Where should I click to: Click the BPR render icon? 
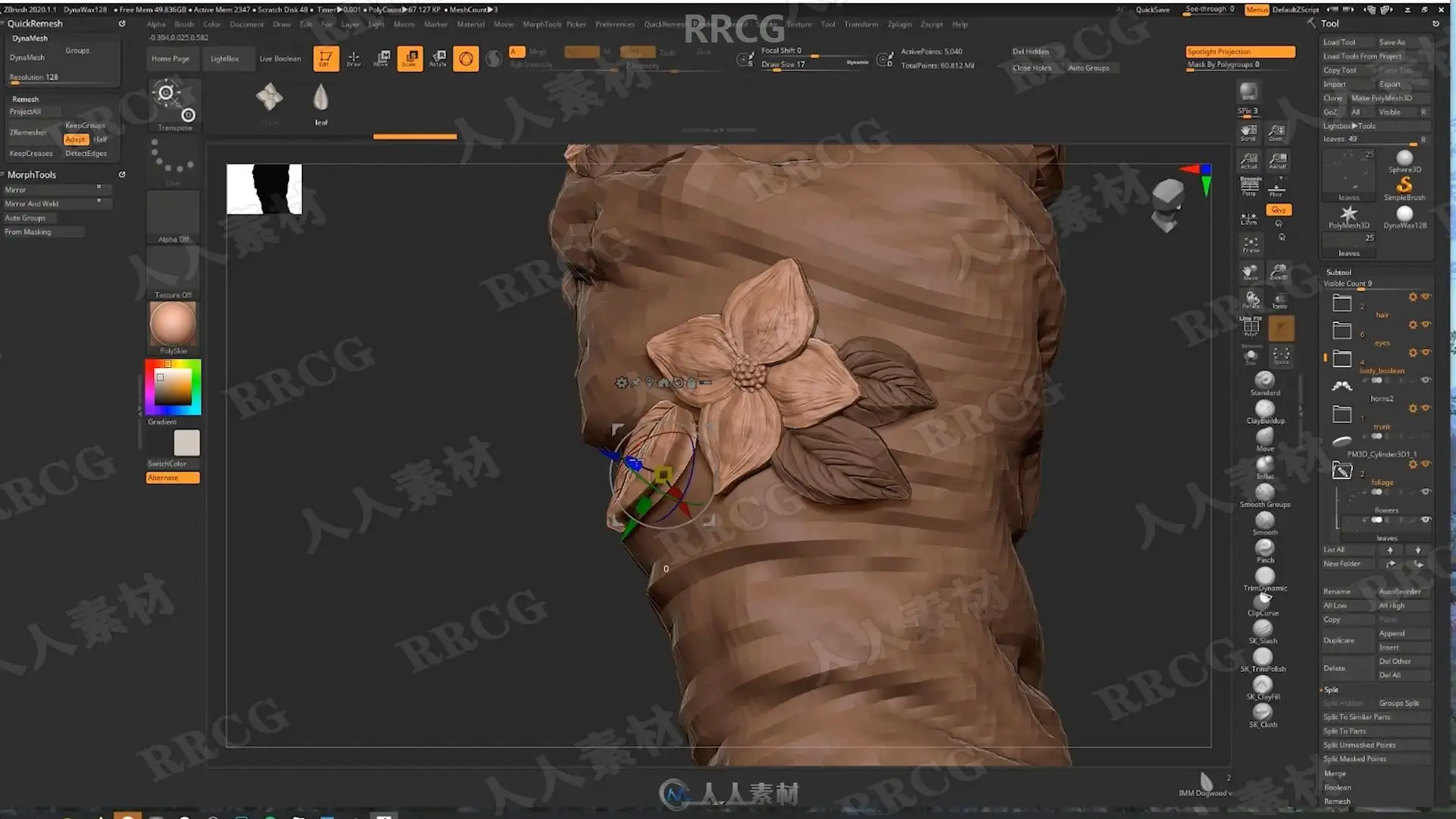click(1248, 93)
